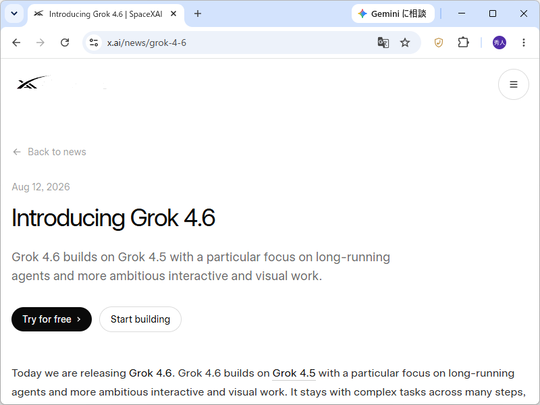Select the Introducing Grok 4.6 tab
The width and height of the screenshot is (540, 405).
pyautogui.click(x=100, y=14)
